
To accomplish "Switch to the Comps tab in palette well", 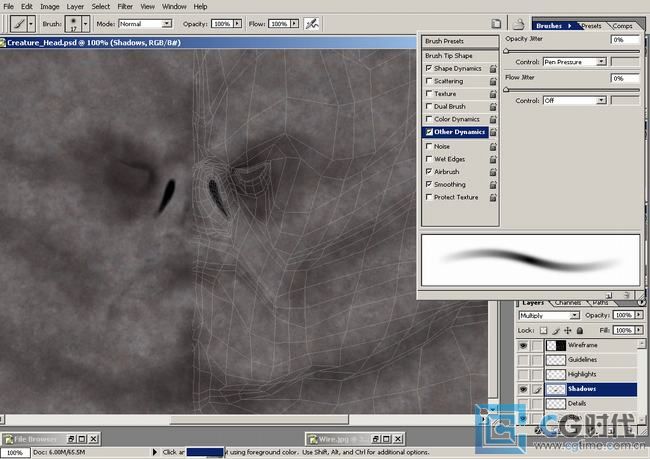I will tap(622, 26).
